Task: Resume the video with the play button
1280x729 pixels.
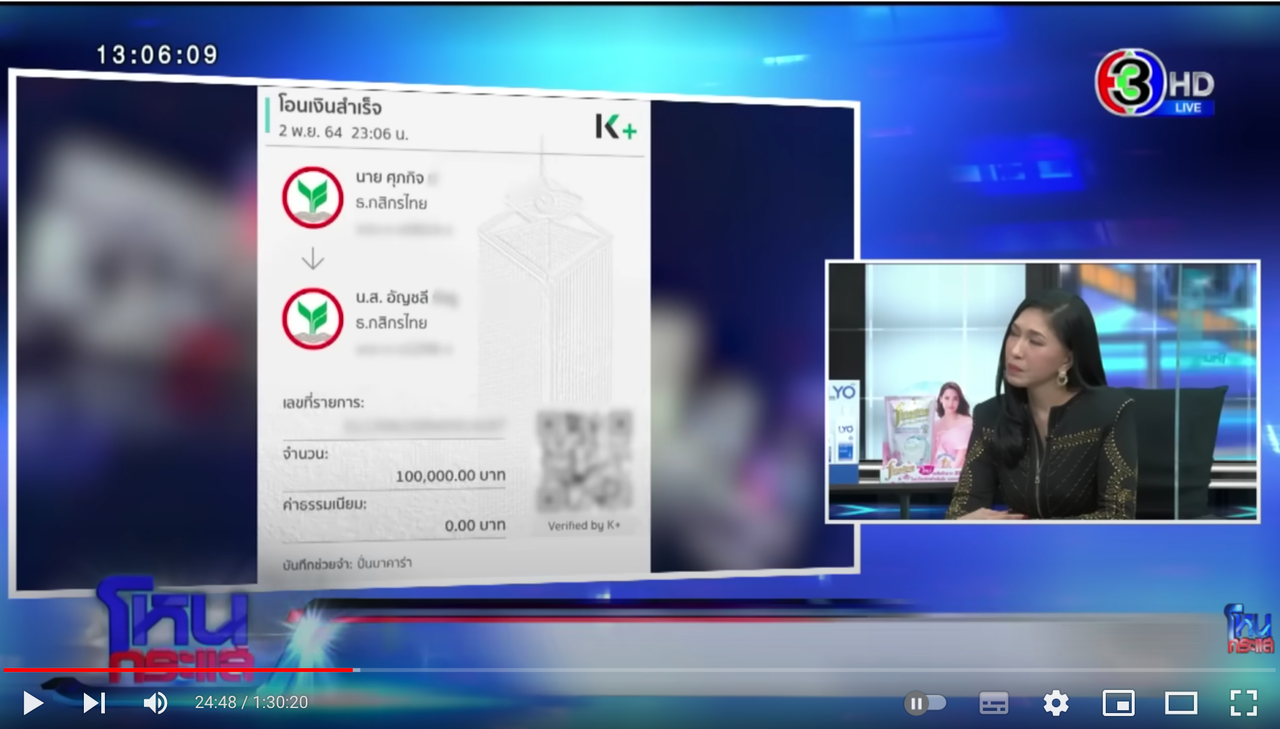Action: (x=33, y=703)
